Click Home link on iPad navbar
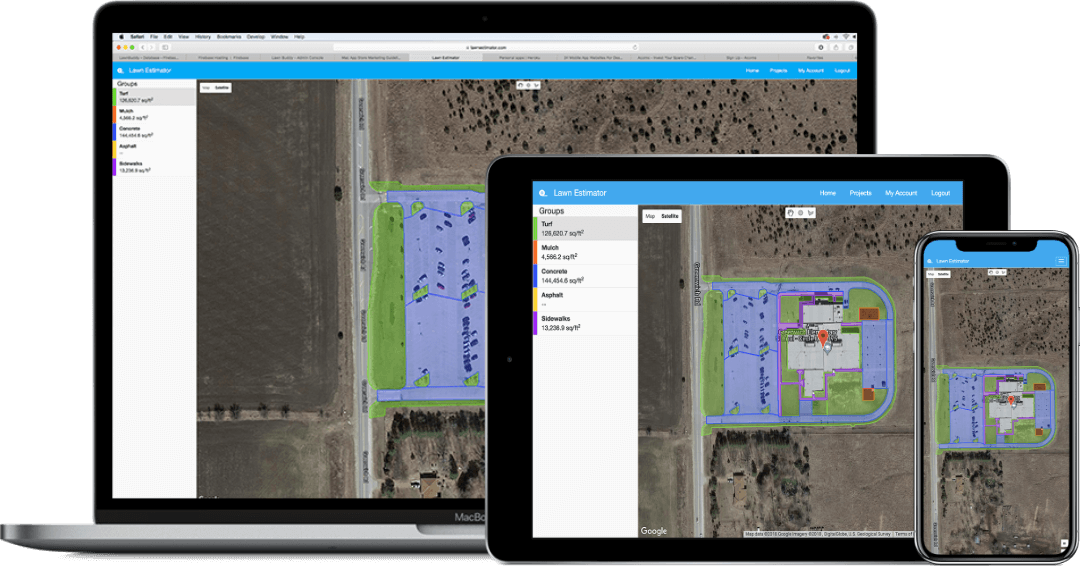 [828, 193]
